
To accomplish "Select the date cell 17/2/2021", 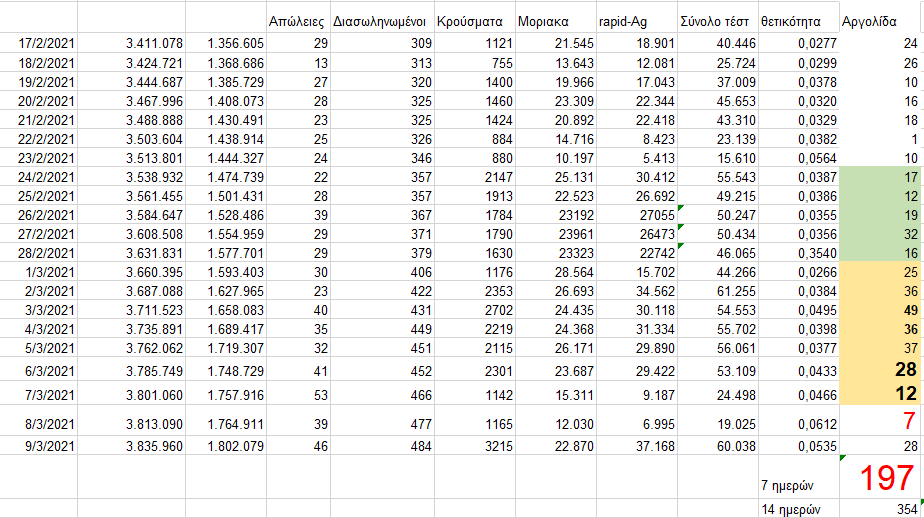I will tap(40, 43).
